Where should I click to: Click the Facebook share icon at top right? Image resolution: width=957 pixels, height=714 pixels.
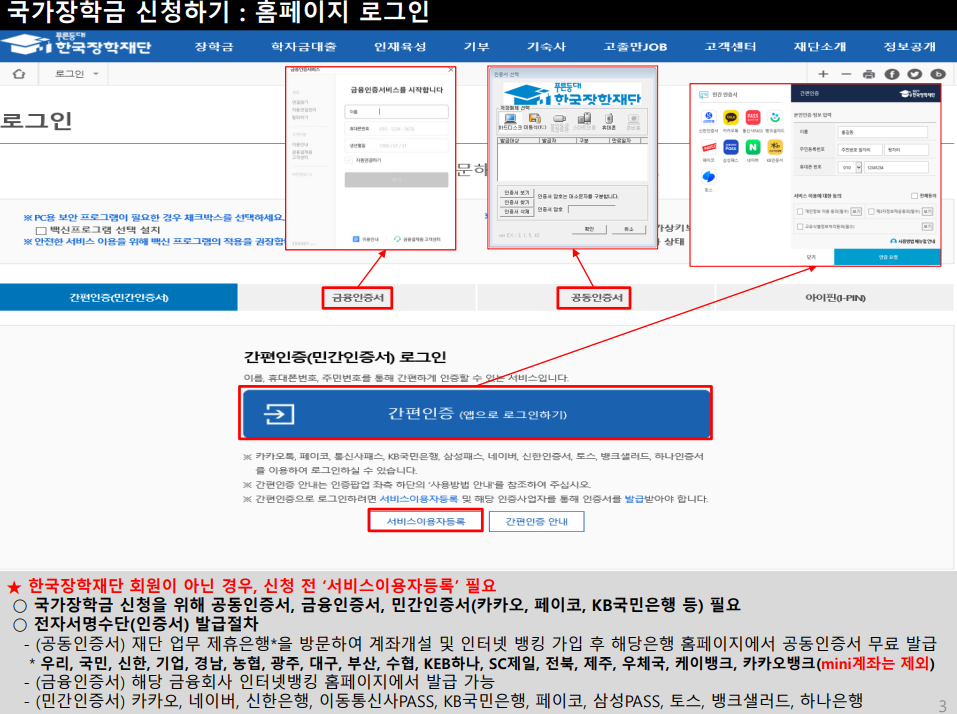coord(890,73)
